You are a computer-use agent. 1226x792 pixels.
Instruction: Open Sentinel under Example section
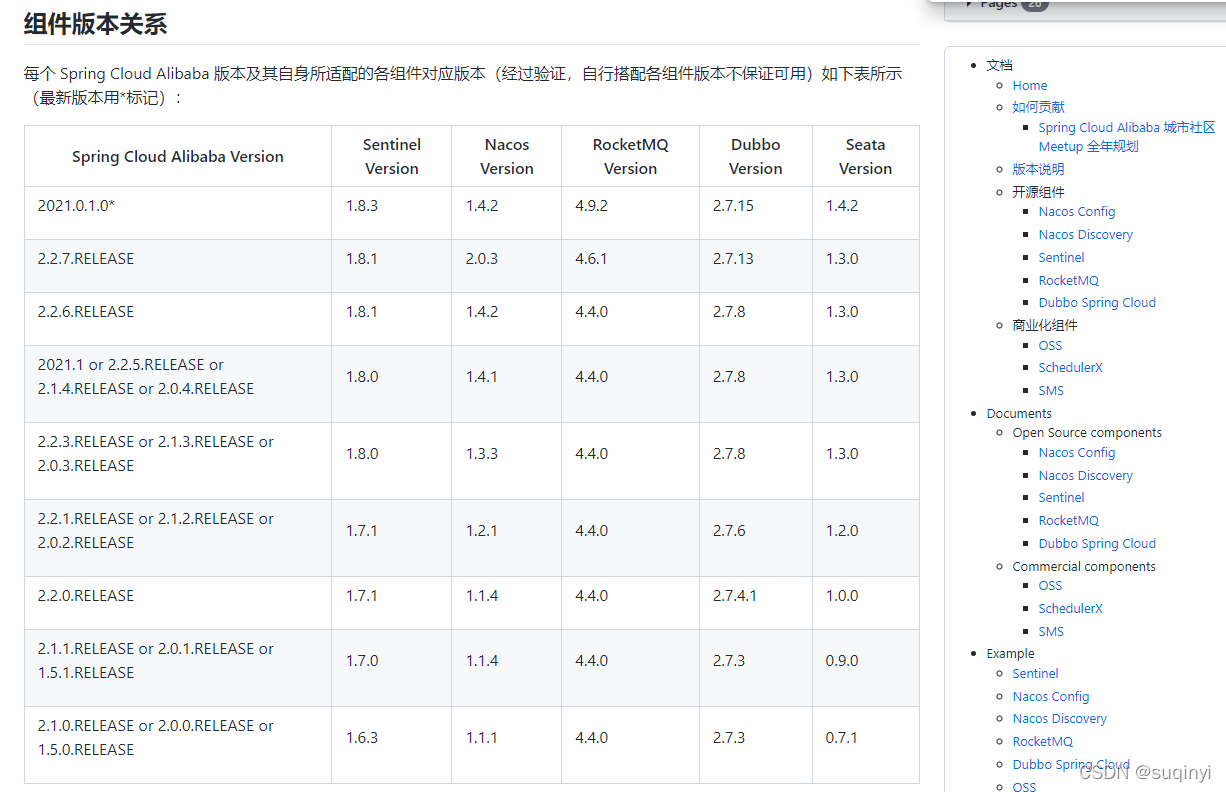(x=1035, y=674)
